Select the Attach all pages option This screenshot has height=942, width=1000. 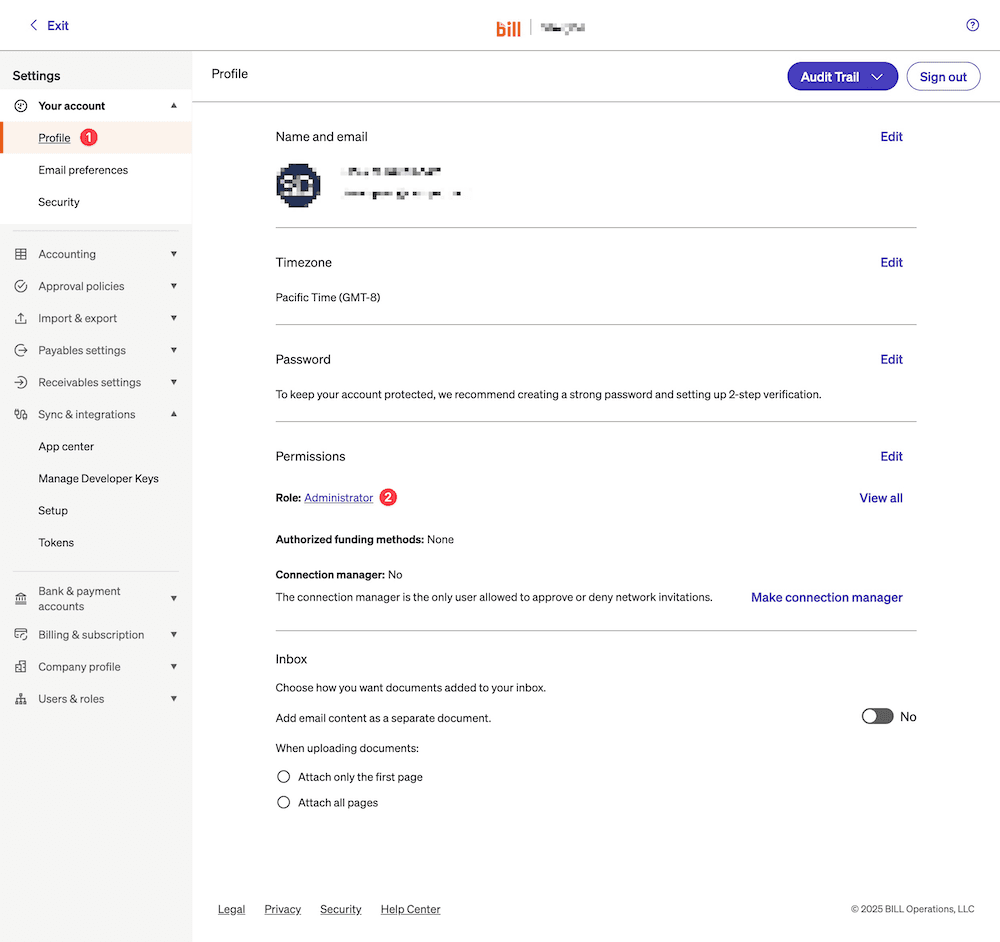pos(283,802)
